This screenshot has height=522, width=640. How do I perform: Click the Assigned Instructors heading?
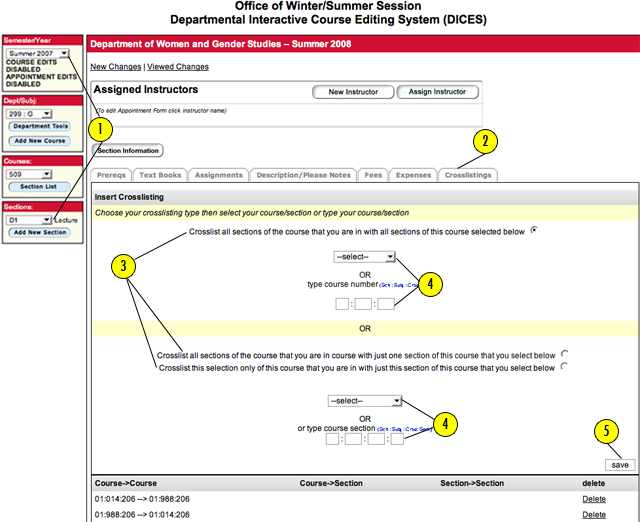pyautogui.click(x=146, y=89)
